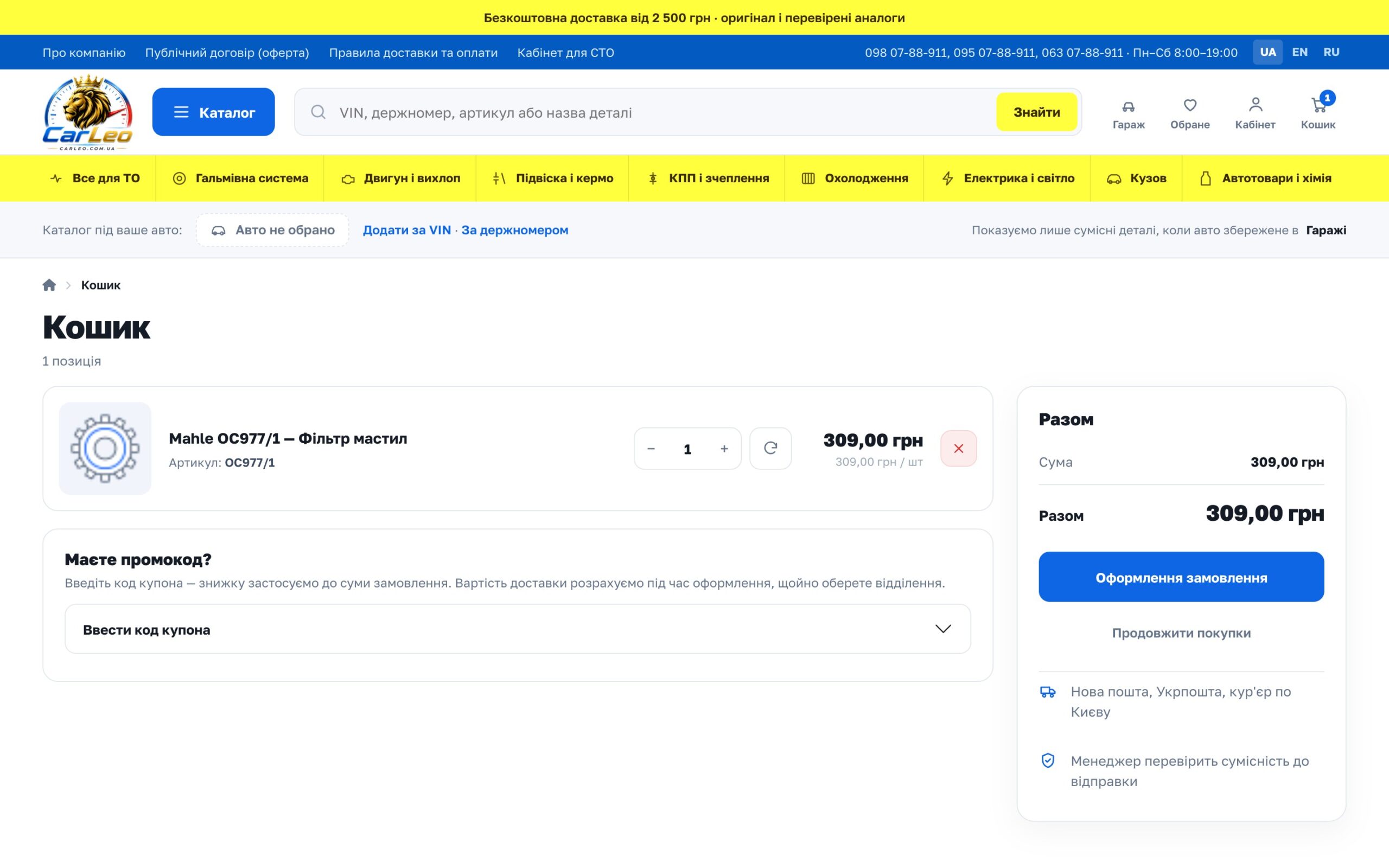Screen dimensions: 1389x868
Task: Click the CarLeo lion logo
Action: click(x=88, y=112)
